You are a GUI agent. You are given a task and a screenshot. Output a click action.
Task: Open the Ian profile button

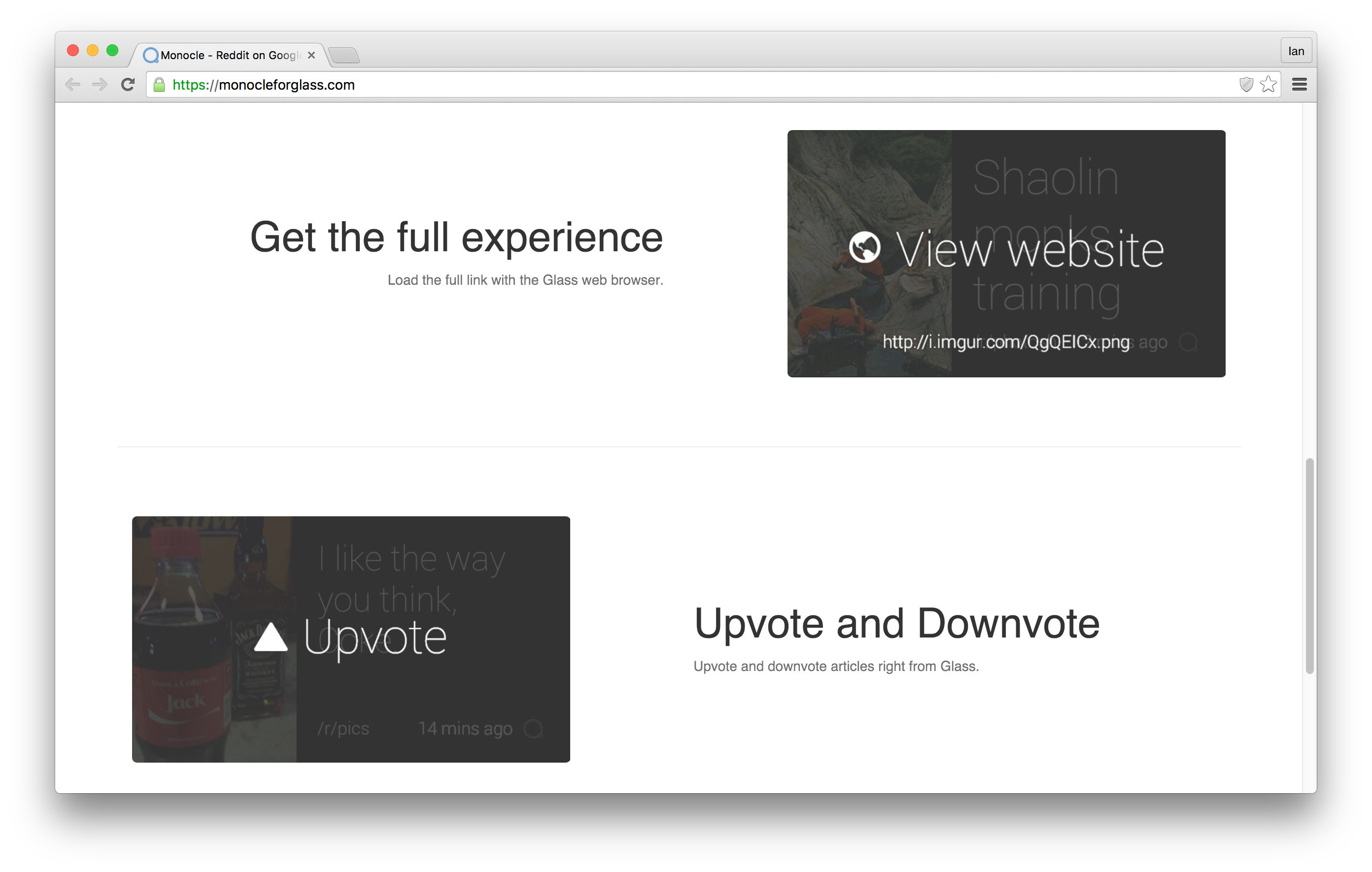[x=1296, y=51]
